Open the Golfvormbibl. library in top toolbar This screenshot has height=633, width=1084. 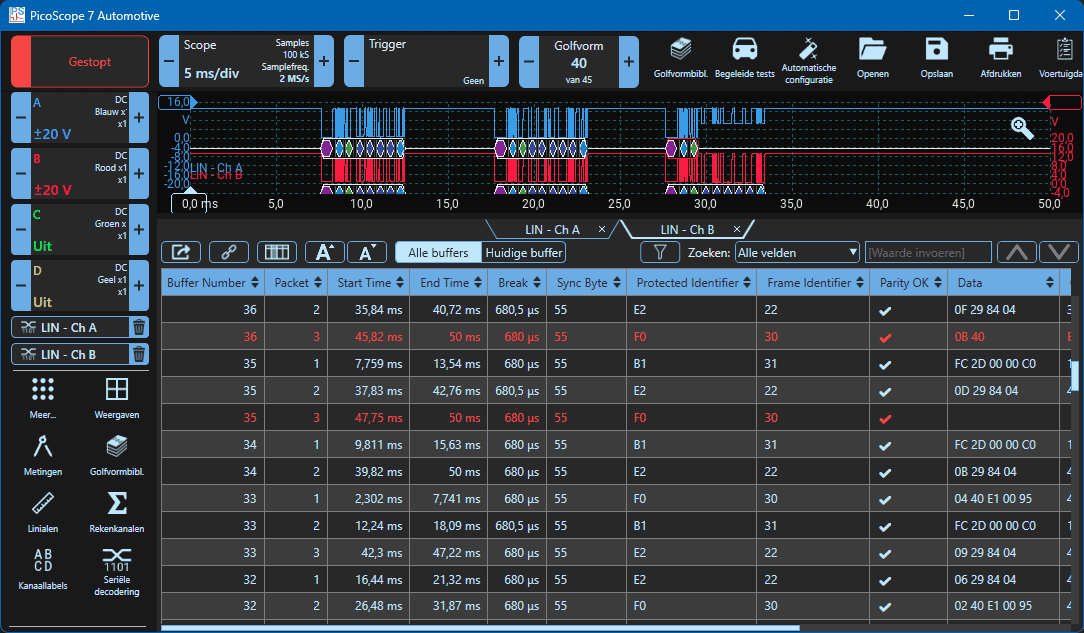[680, 57]
